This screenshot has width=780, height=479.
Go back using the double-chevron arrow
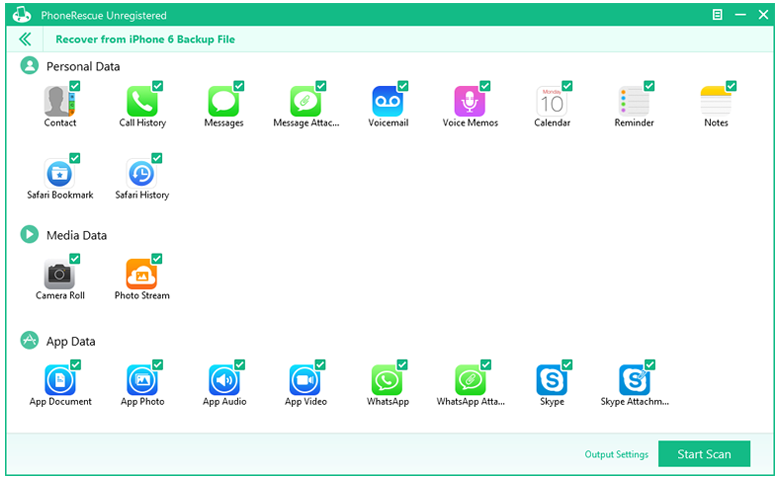point(25,39)
